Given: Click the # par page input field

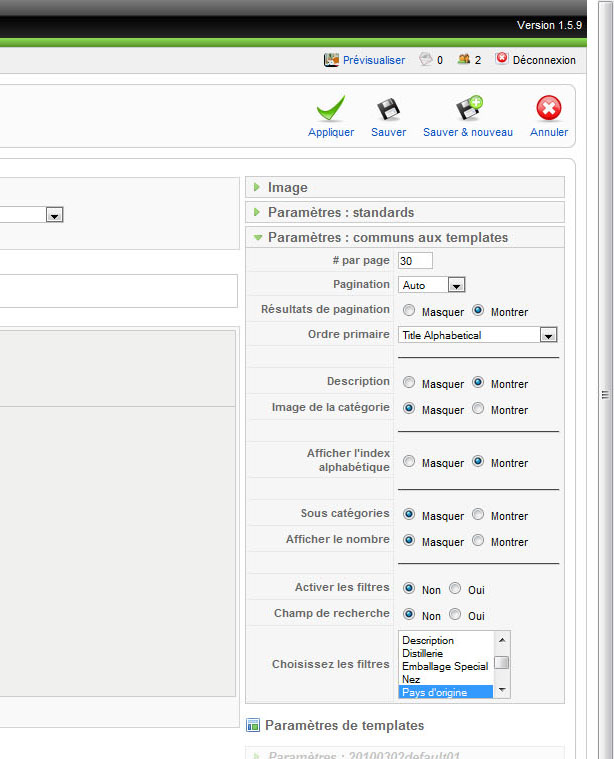Looking at the screenshot, I should (415, 260).
